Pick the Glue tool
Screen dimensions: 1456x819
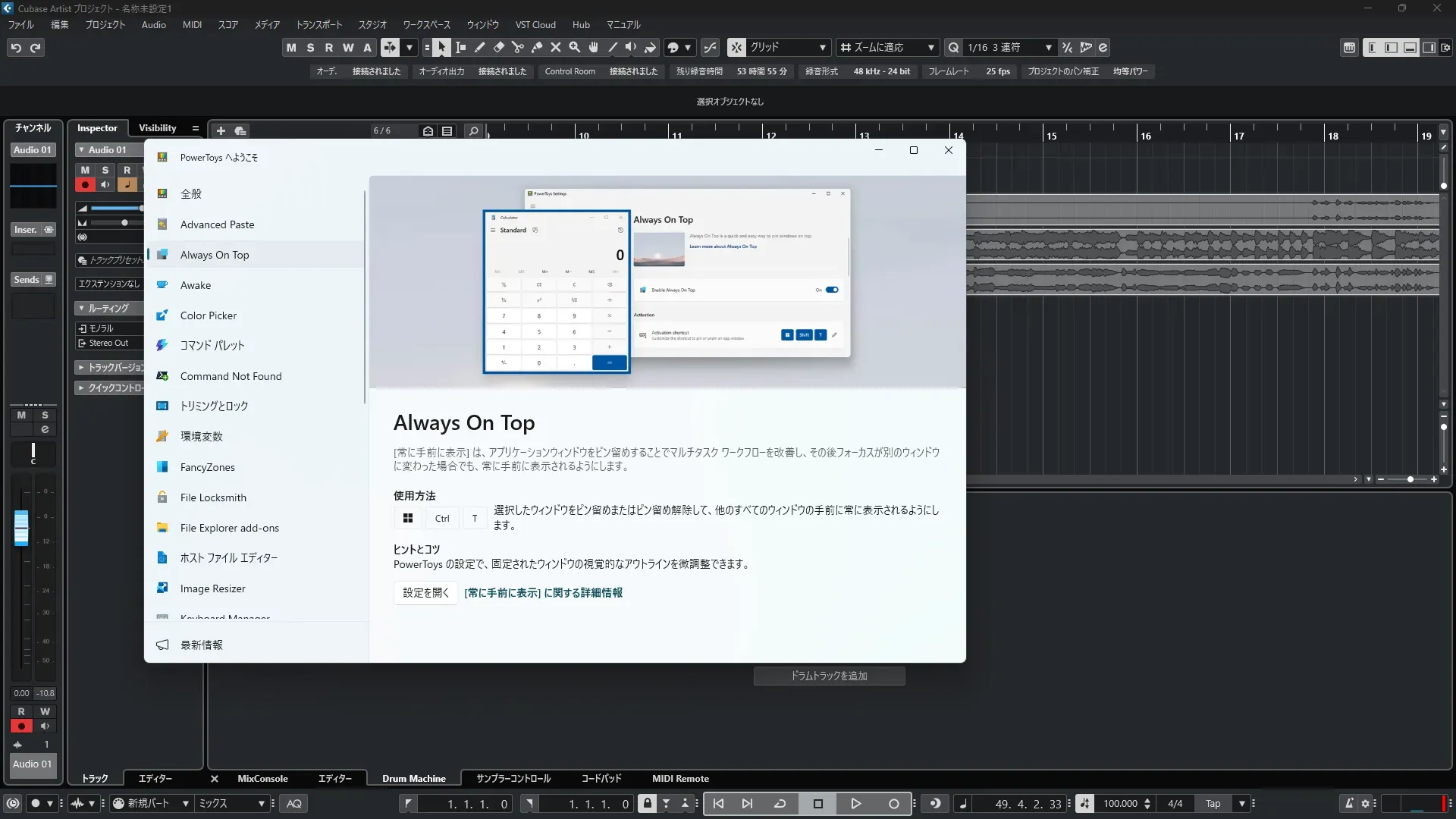pyautogui.click(x=537, y=48)
